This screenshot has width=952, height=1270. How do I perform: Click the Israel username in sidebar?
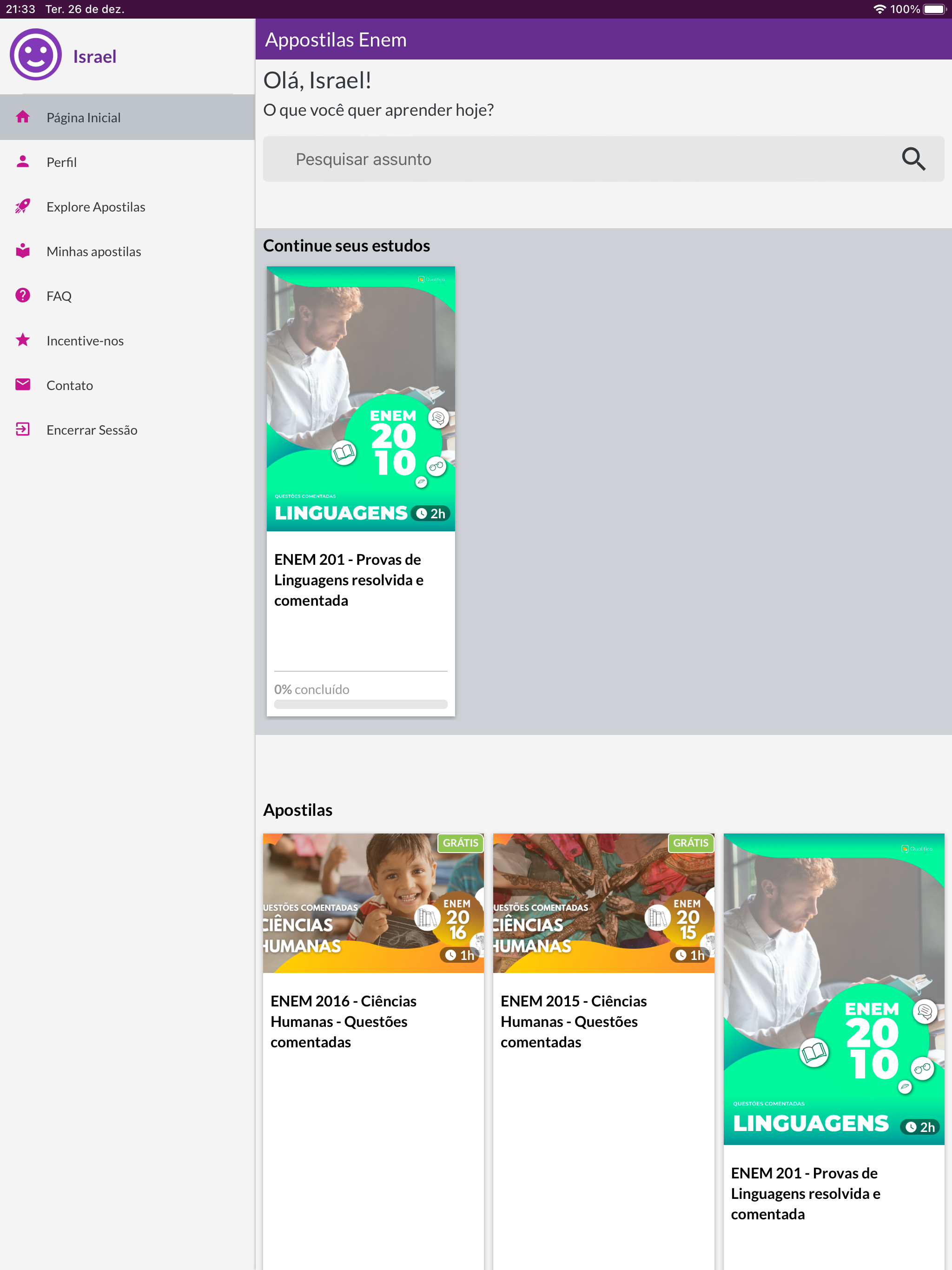click(x=95, y=56)
